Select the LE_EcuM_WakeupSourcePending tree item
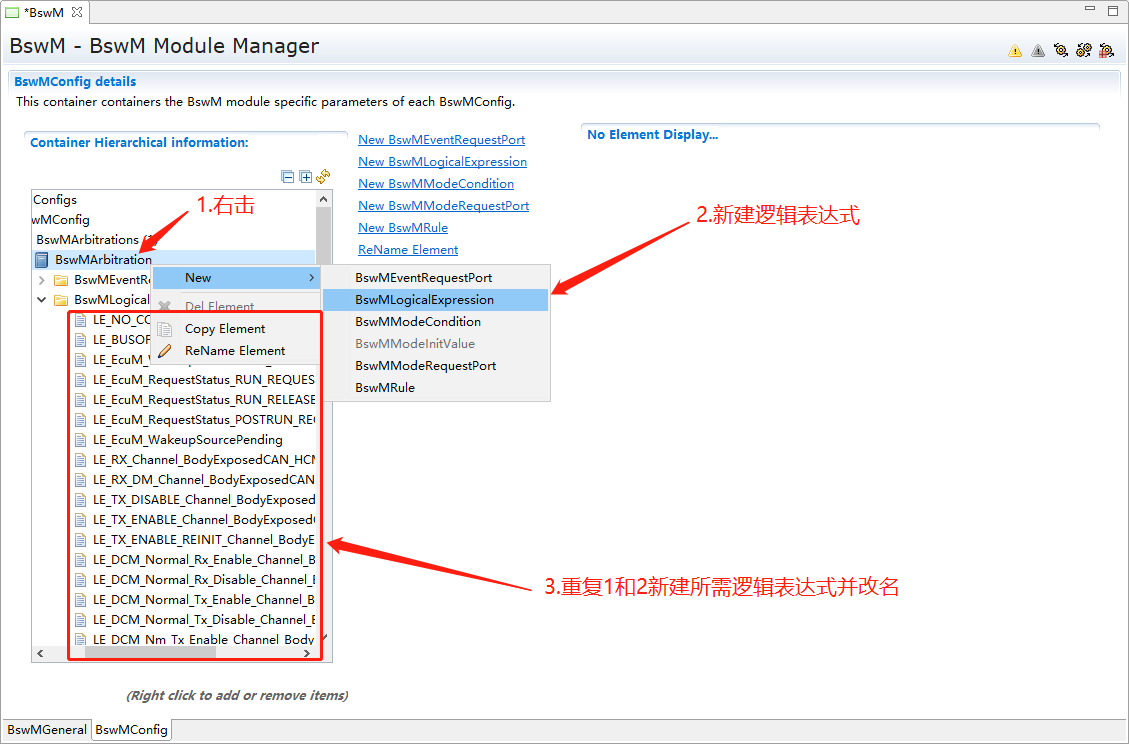This screenshot has width=1129, height=744. (187, 440)
